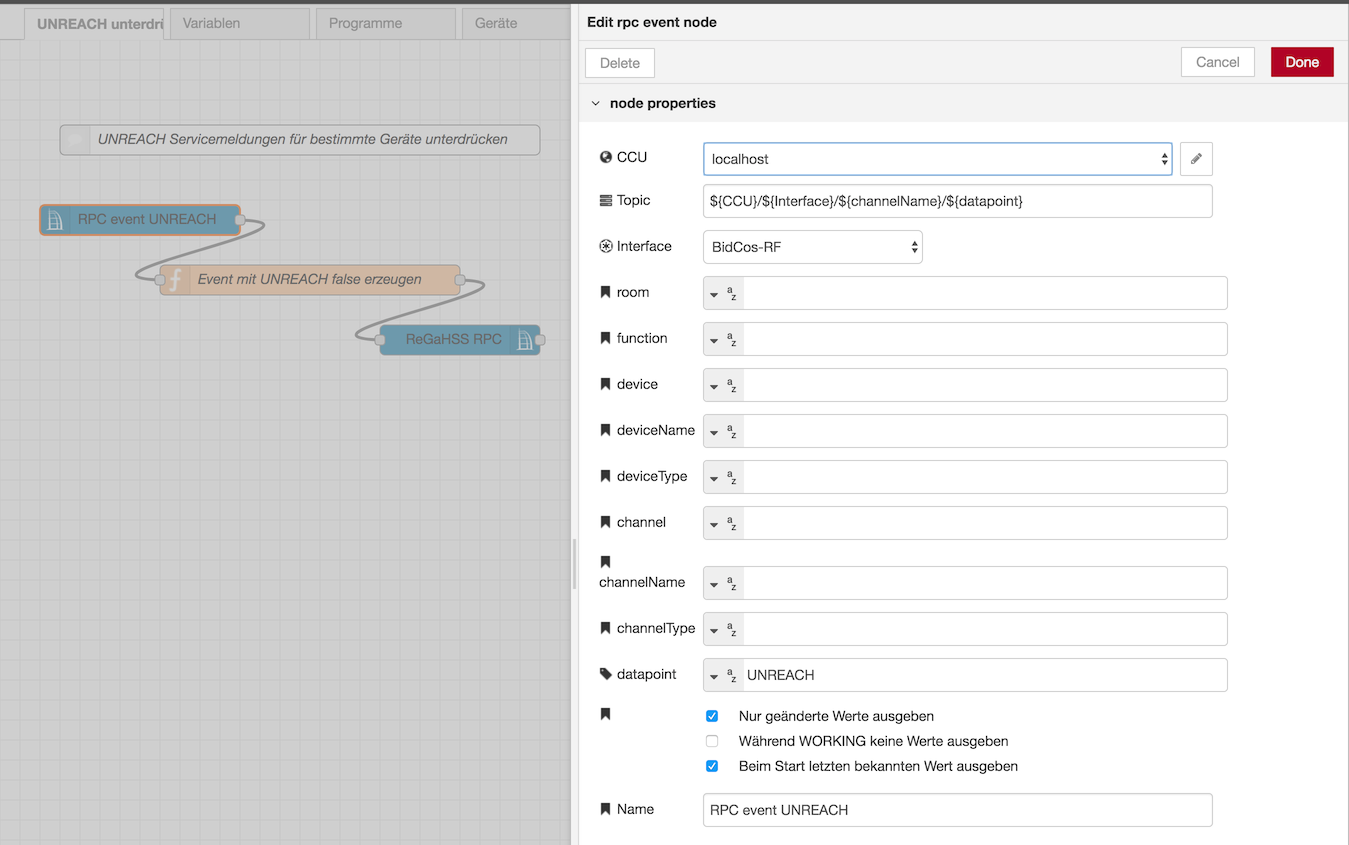
Task: Click the globe icon next to CCU label
Action: click(605, 157)
